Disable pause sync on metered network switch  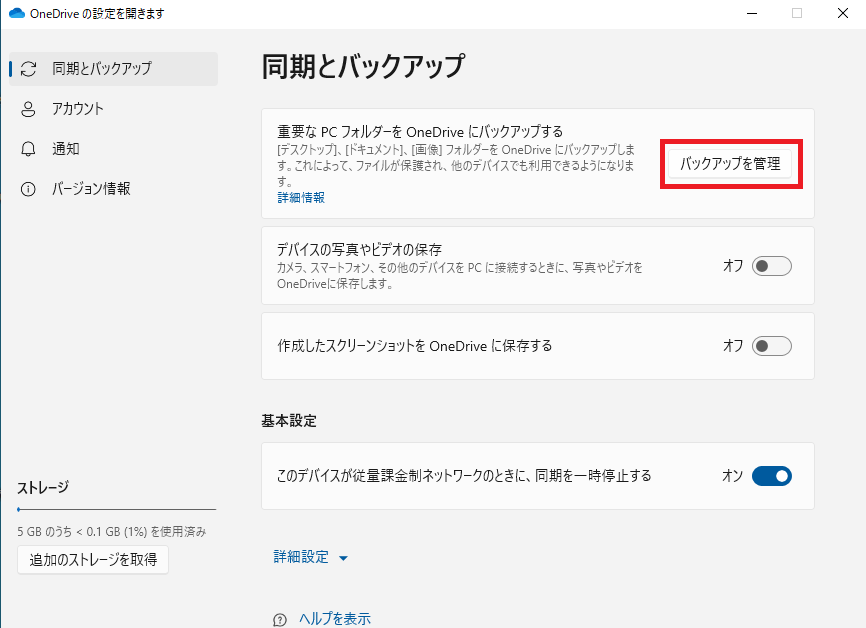click(x=772, y=476)
